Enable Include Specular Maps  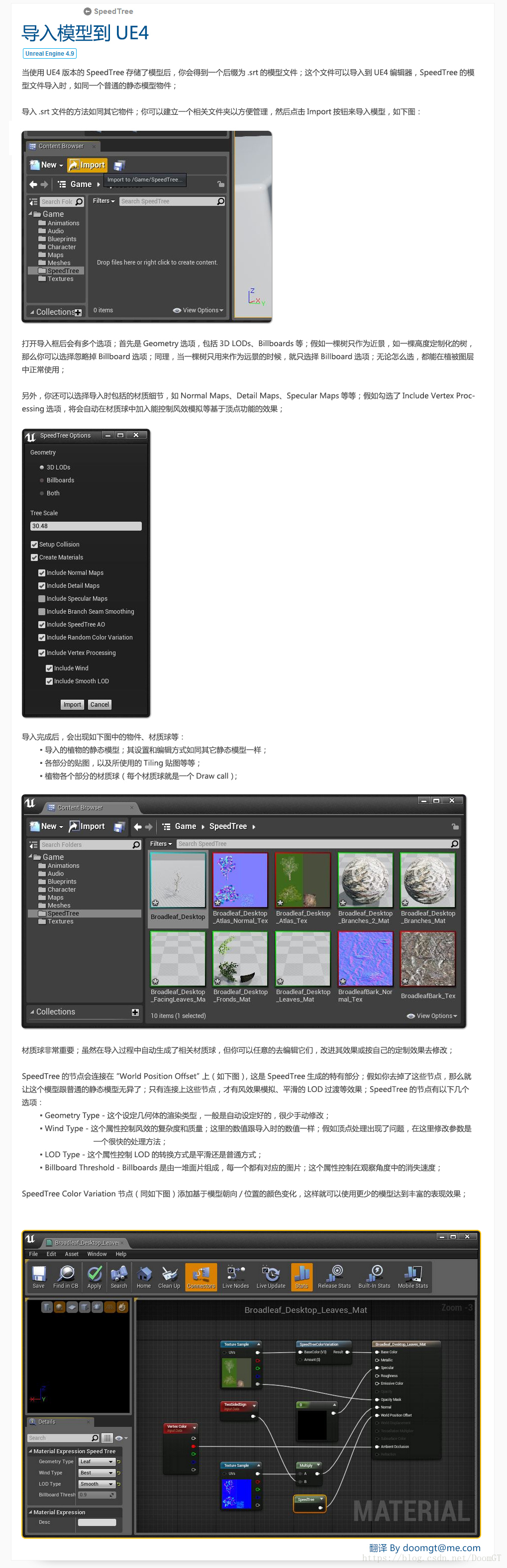(x=42, y=598)
